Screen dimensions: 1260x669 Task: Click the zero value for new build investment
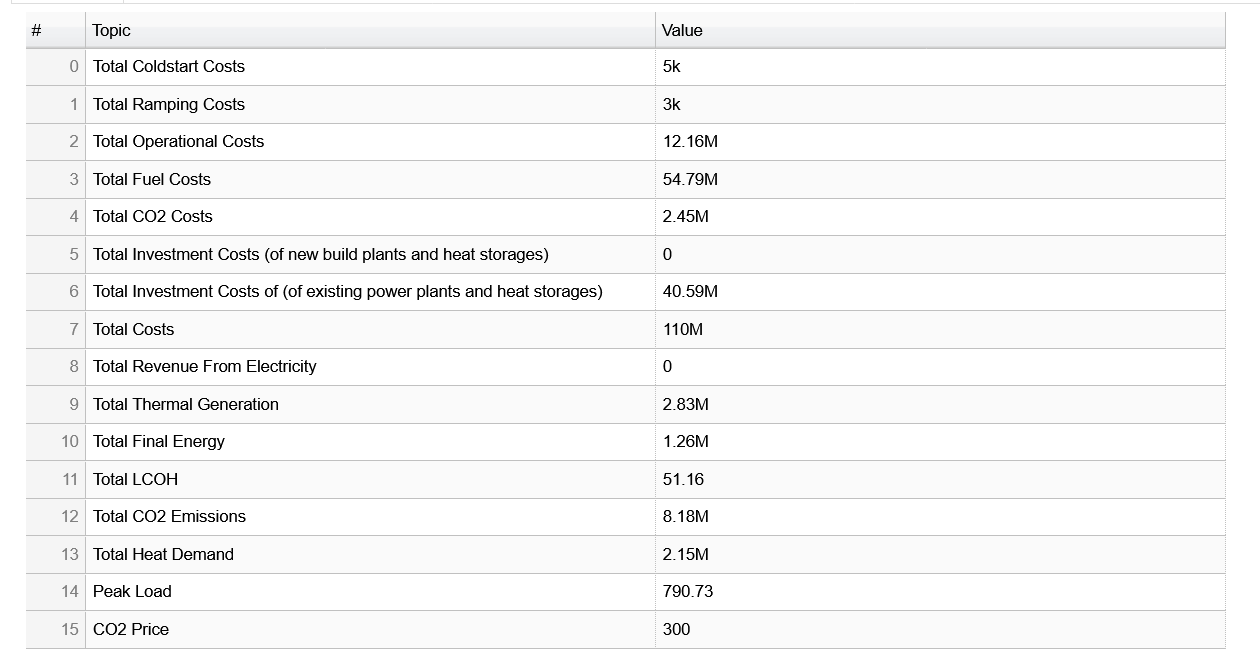[667, 254]
